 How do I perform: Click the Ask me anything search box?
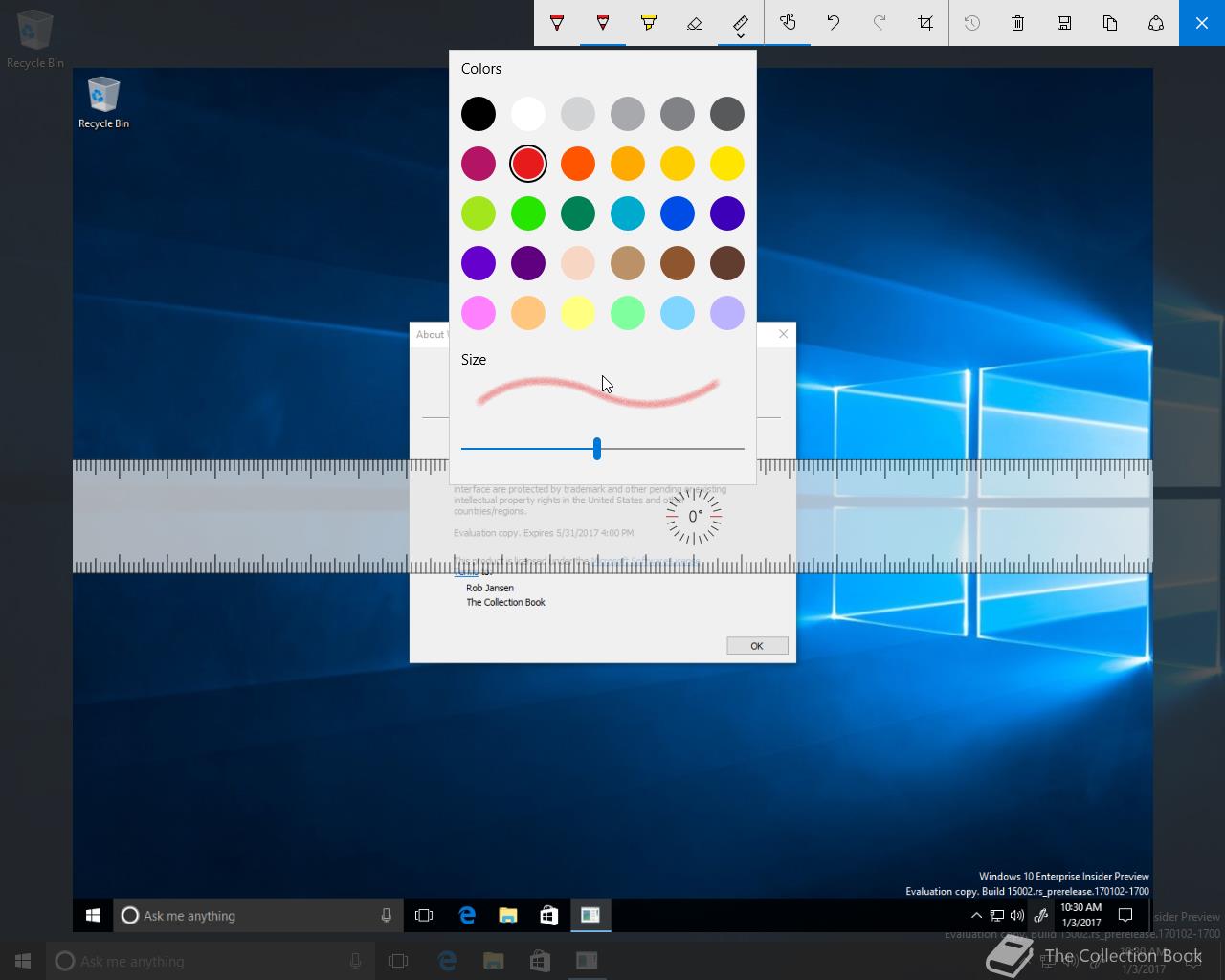tap(258, 916)
